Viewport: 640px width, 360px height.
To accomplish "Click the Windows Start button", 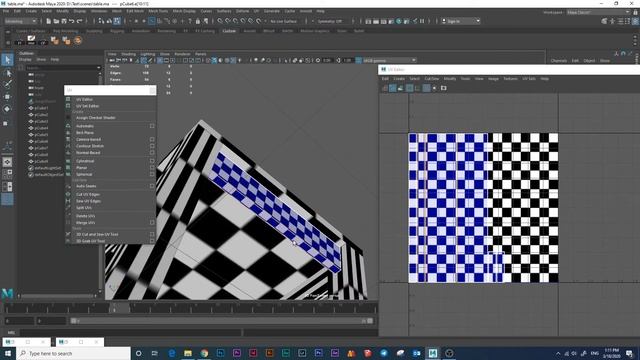I will 8,353.
